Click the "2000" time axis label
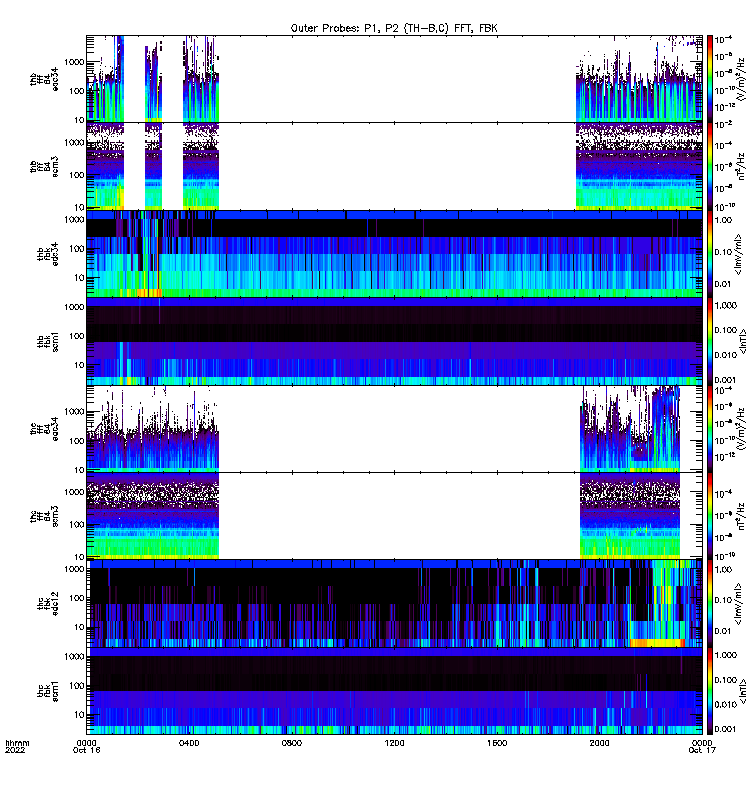 coord(599,743)
